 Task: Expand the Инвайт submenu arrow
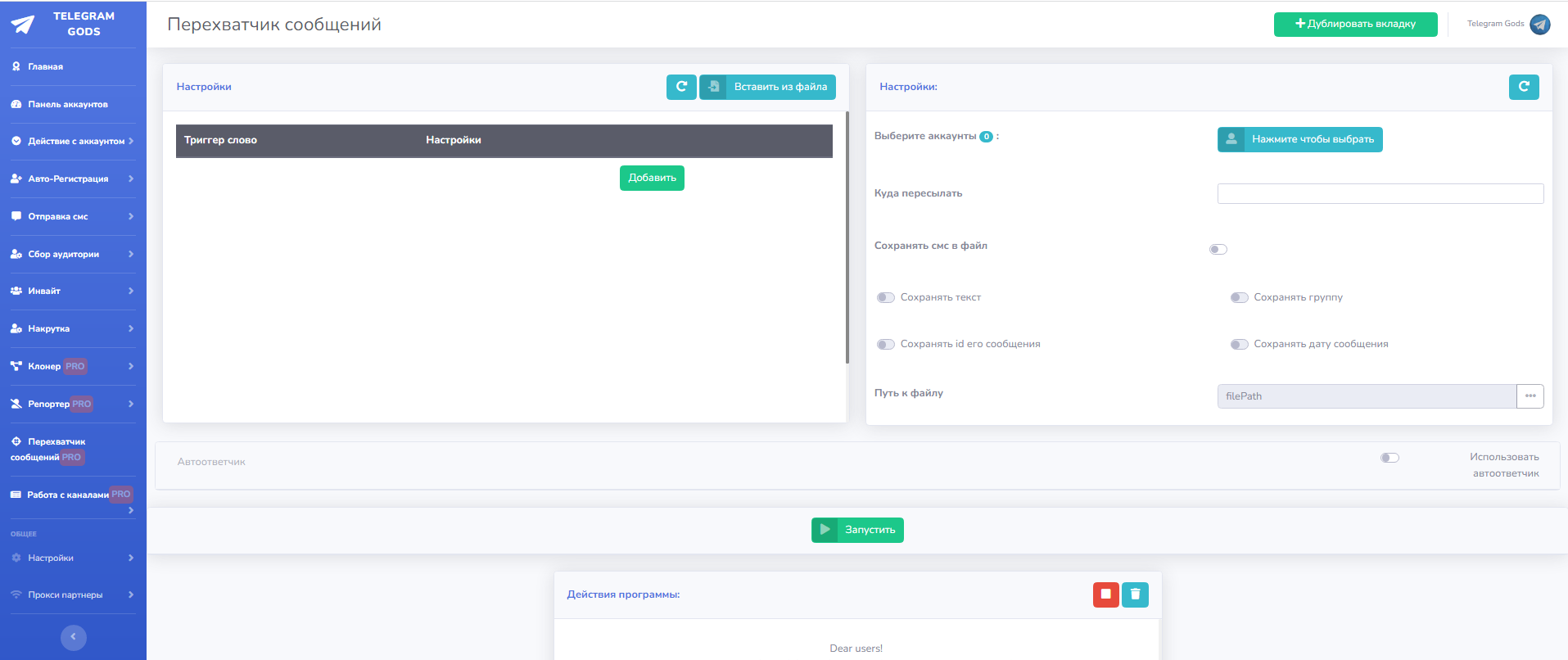click(x=131, y=291)
